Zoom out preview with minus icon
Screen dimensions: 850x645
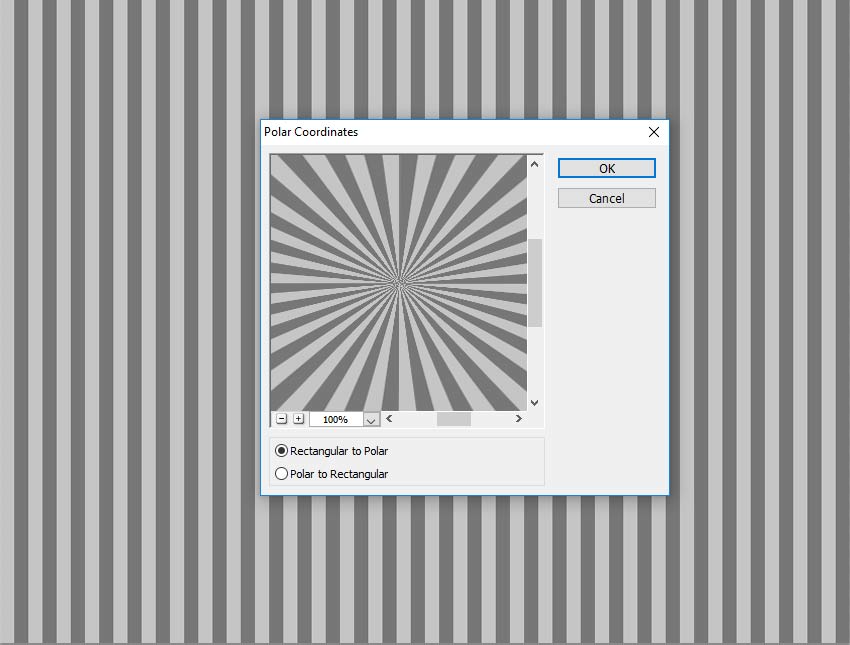[x=281, y=419]
